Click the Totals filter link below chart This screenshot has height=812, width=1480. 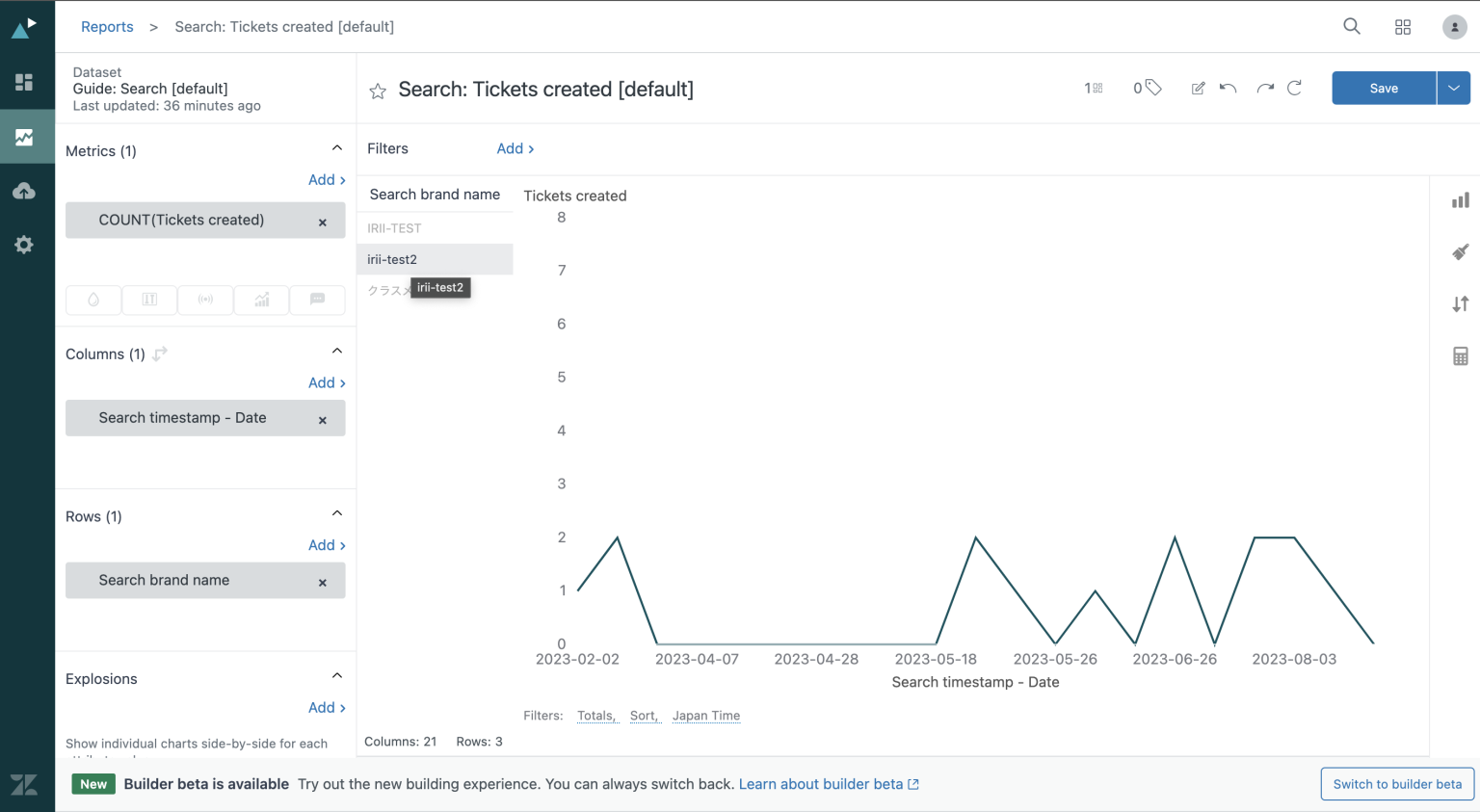(597, 716)
